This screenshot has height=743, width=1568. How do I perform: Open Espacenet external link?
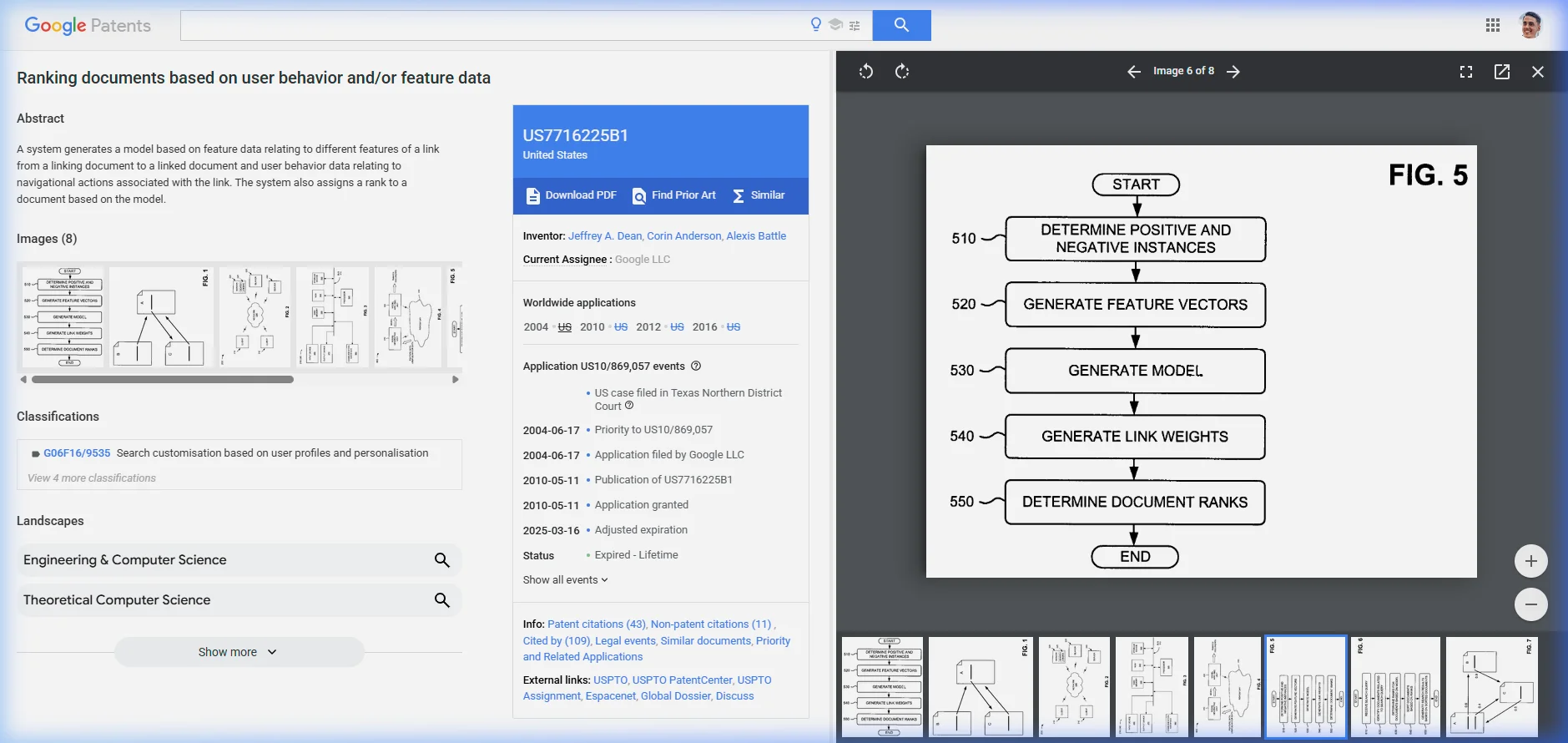coord(610,696)
